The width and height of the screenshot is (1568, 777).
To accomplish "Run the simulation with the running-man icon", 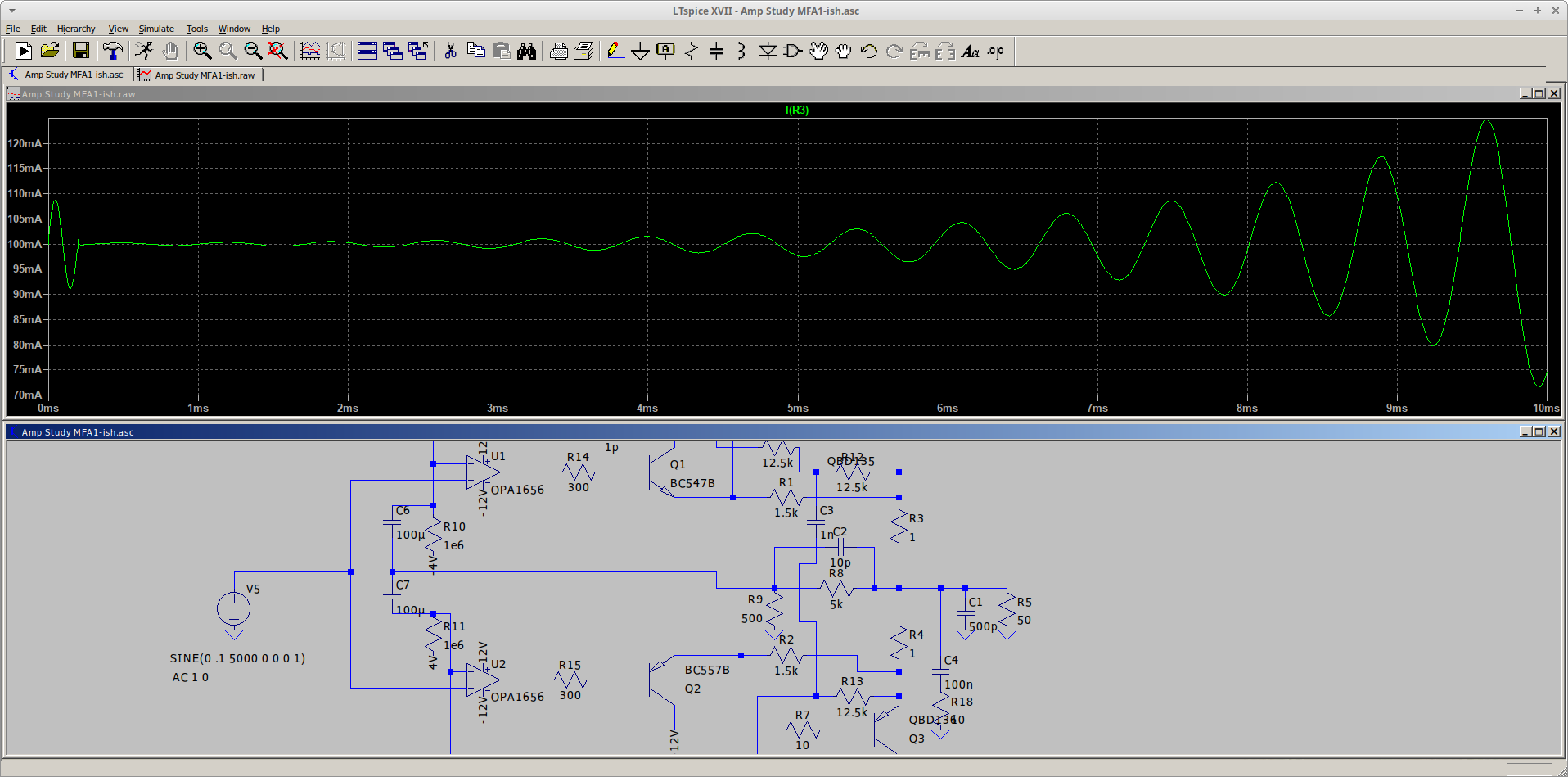I will pos(144,52).
